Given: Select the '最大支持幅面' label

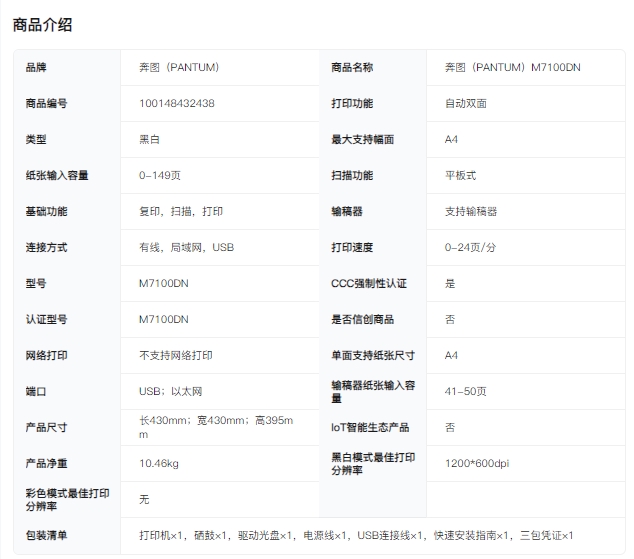Looking at the screenshot, I should click(x=362, y=139).
